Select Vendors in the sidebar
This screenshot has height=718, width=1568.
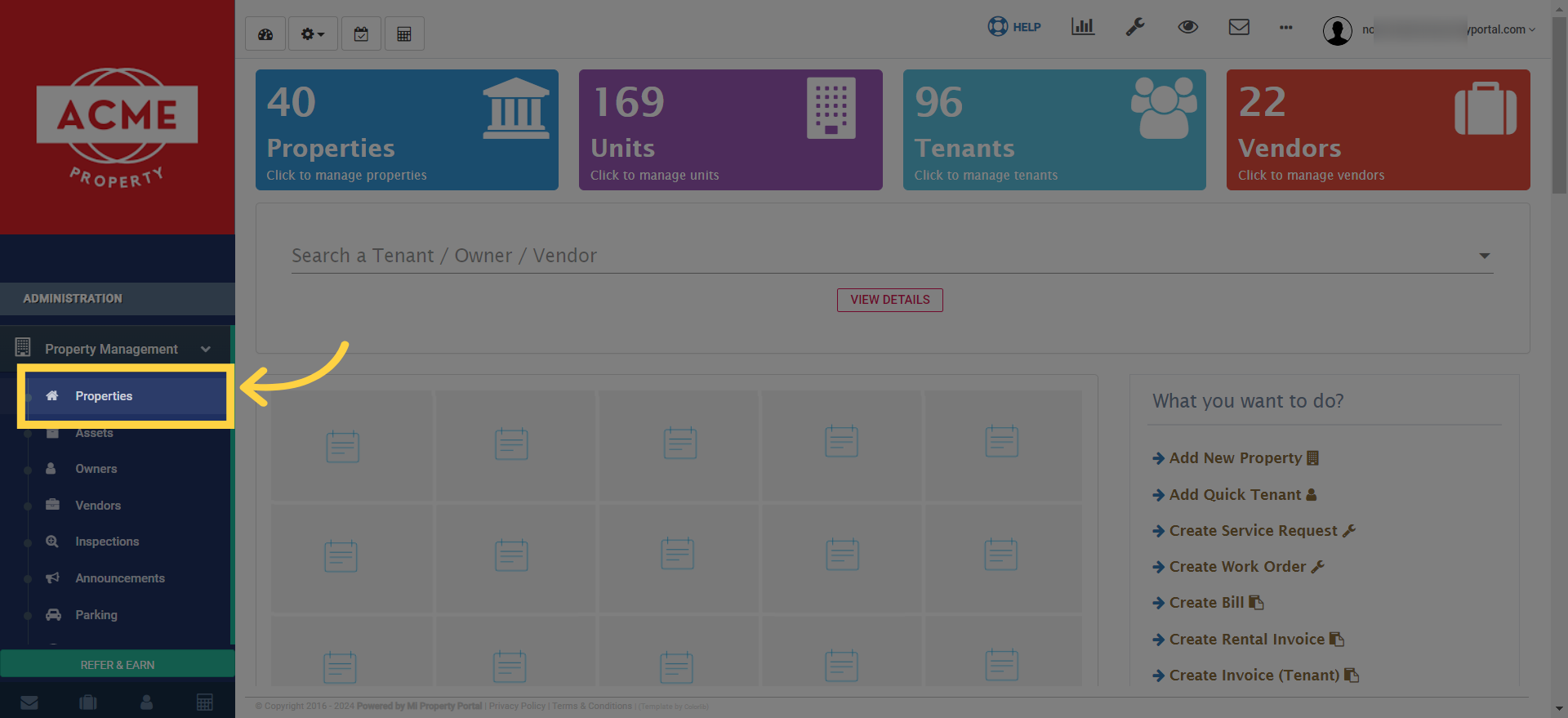coord(98,506)
